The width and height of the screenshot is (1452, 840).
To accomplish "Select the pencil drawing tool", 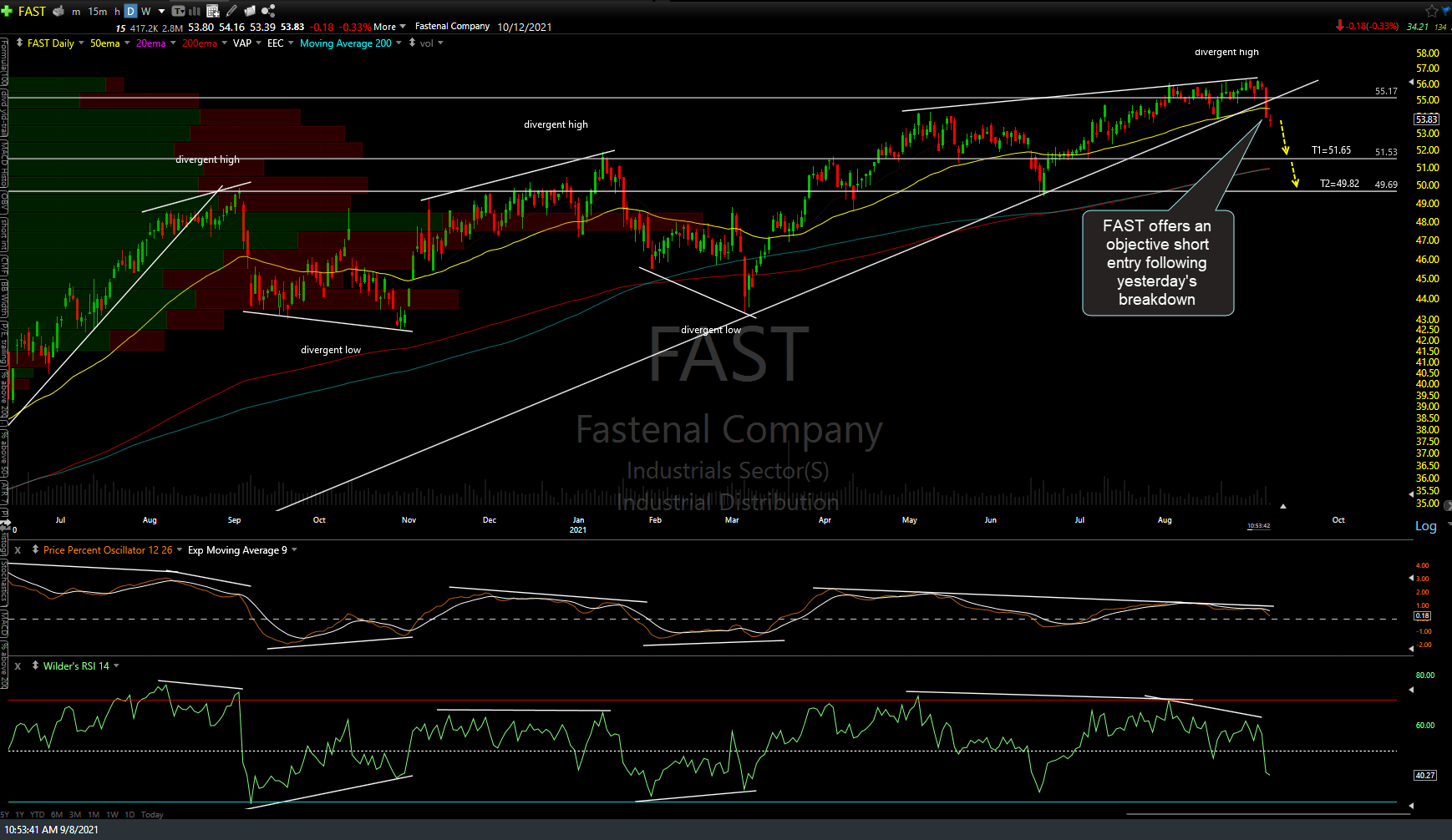I will (x=231, y=11).
